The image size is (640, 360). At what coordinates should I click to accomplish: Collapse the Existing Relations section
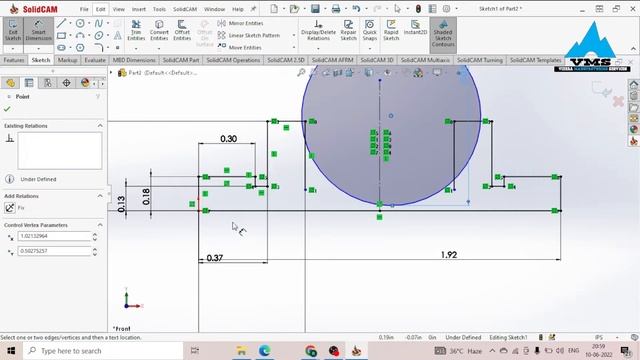[x=100, y=126]
